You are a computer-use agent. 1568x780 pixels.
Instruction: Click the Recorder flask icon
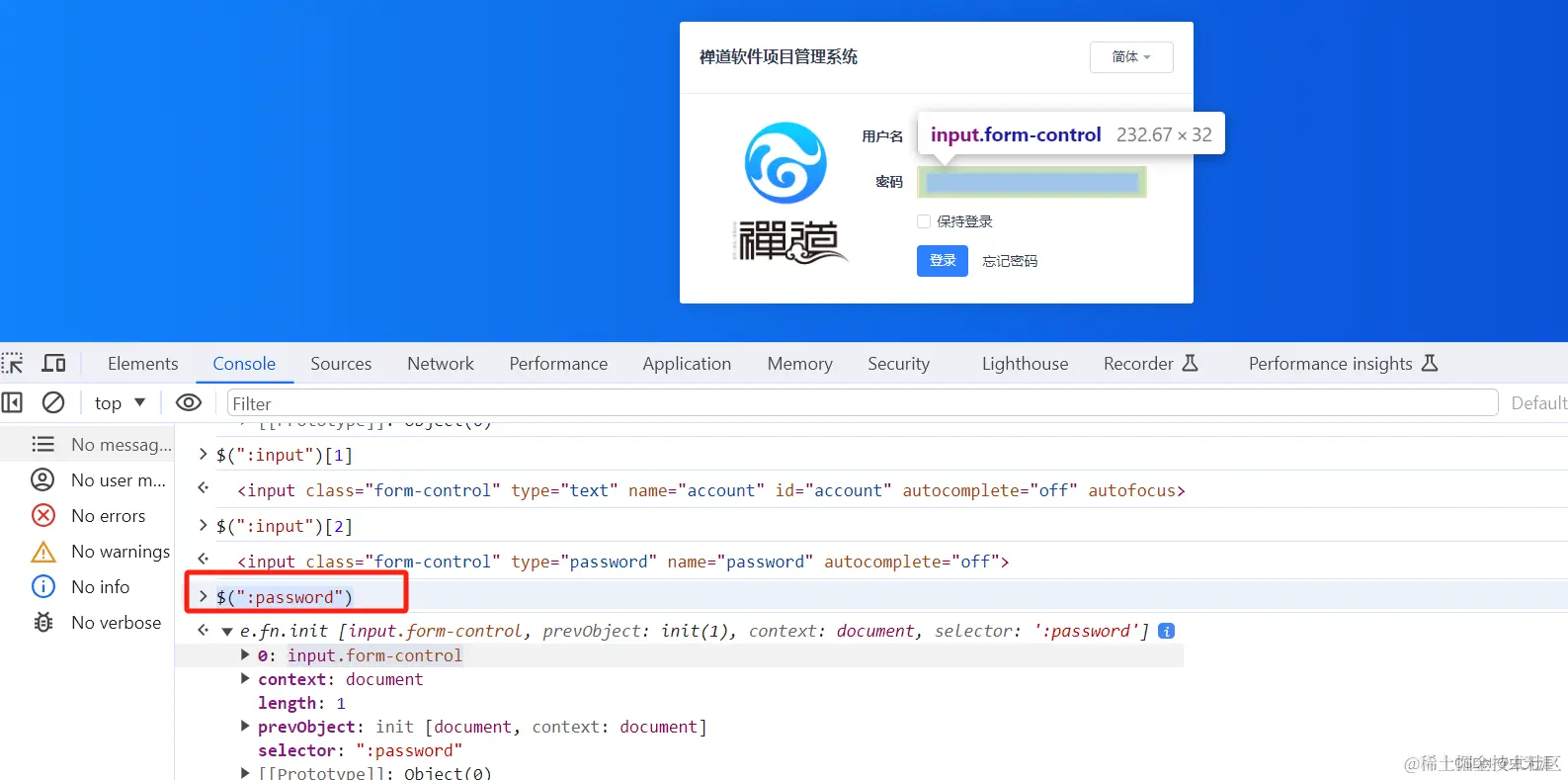pyautogui.click(x=1191, y=363)
